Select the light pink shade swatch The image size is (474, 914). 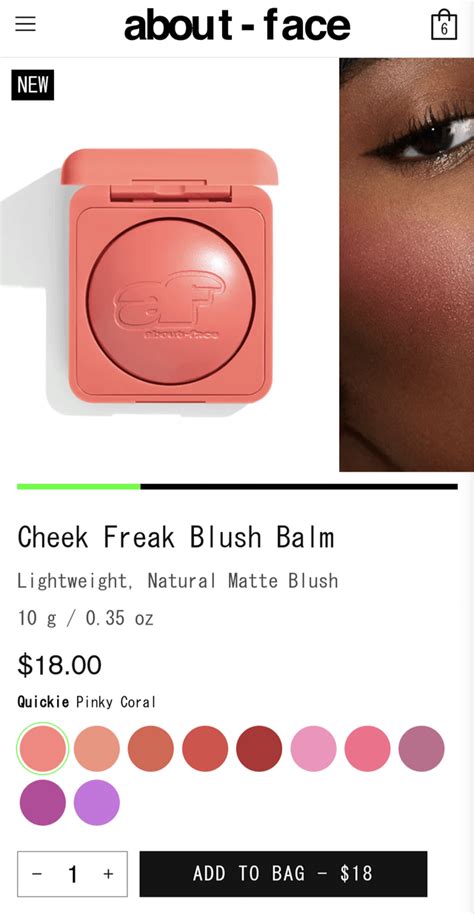coord(313,748)
